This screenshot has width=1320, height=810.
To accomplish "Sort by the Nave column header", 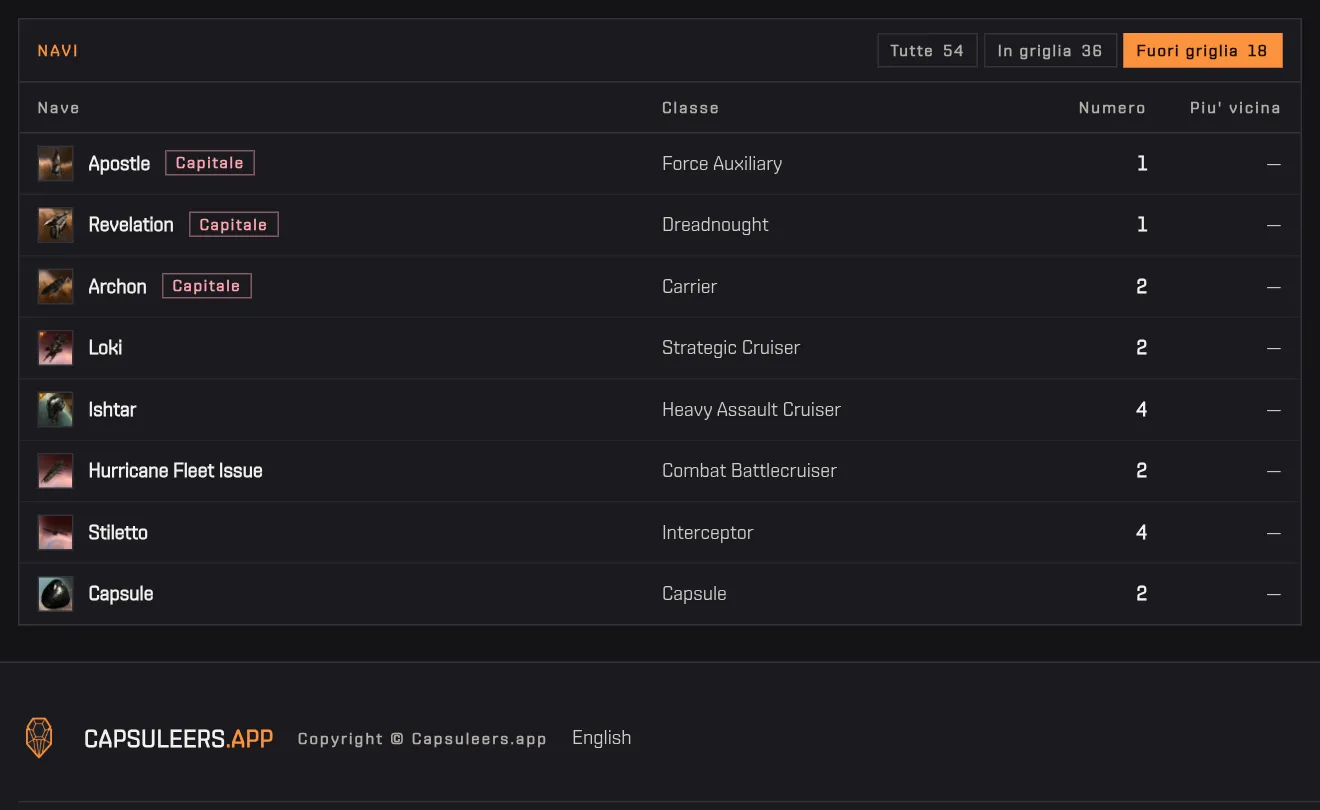I will pyautogui.click(x=58, y=108).
